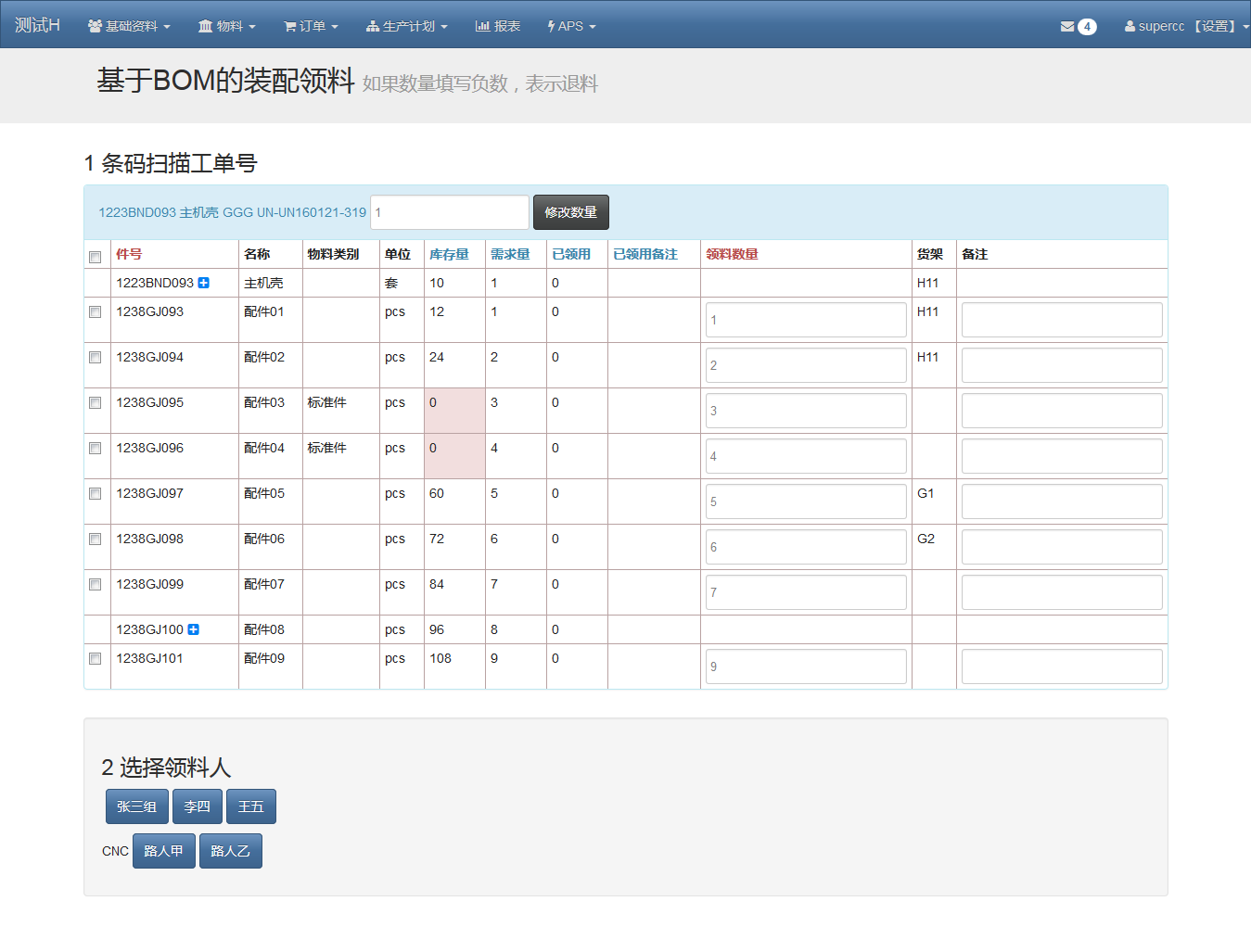Viewport: 1251px width, 952px height.
Task: Open the 物料 dropdown menu
Action: (227, 27)
